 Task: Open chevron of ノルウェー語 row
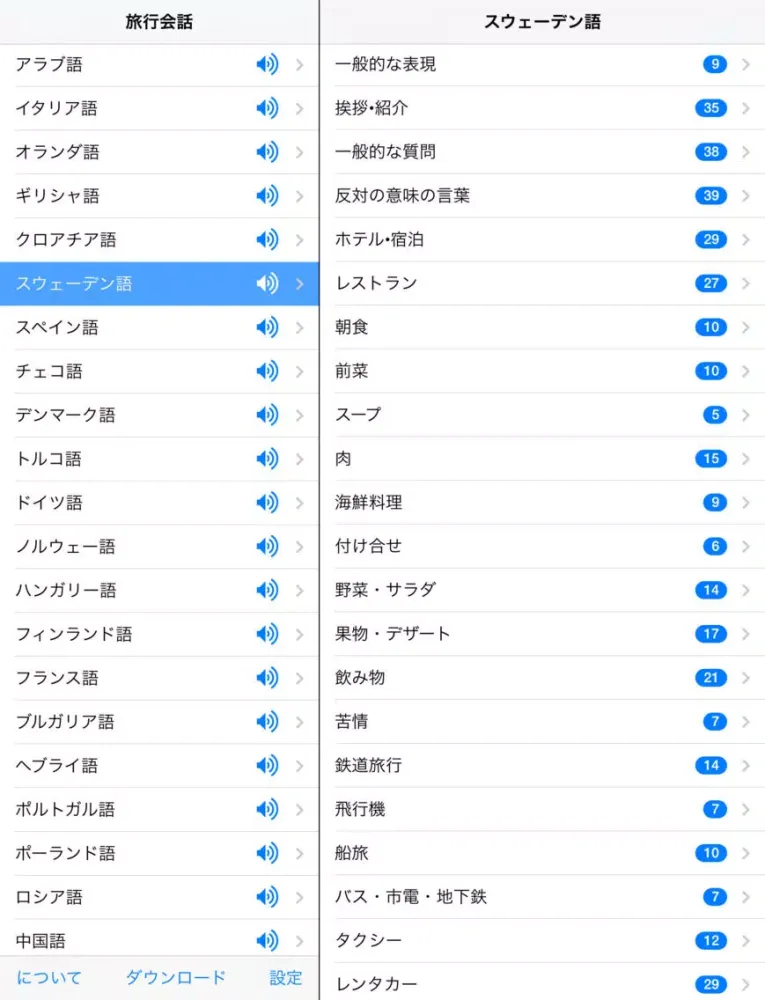[299, 547]
